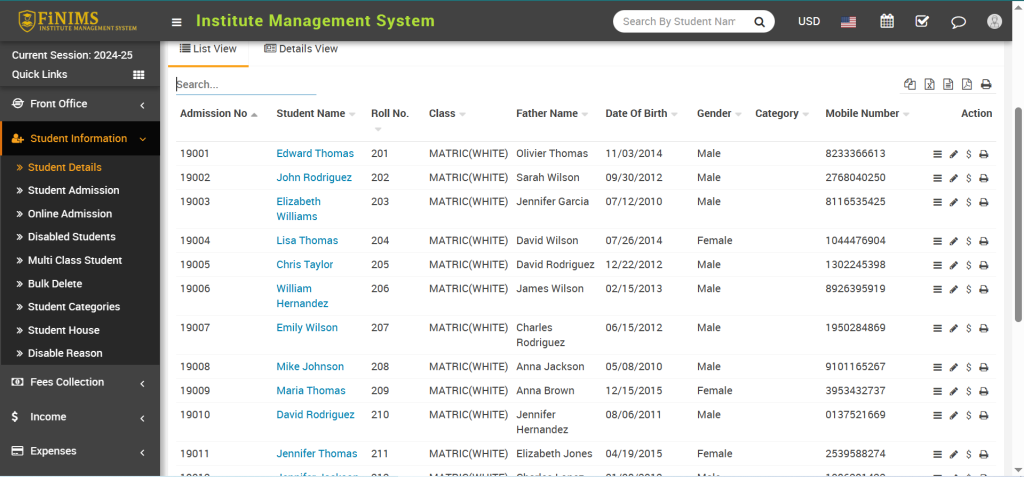Copy the table using the copy icon
Screen dimensions: 1024x477
(x=910, y=85)
